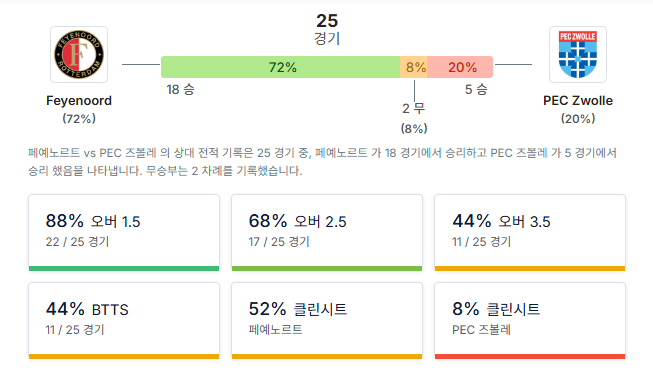Click the Feyenoord club crest logo
Viewport: 653px width, 372px height.
coord(79,55)
